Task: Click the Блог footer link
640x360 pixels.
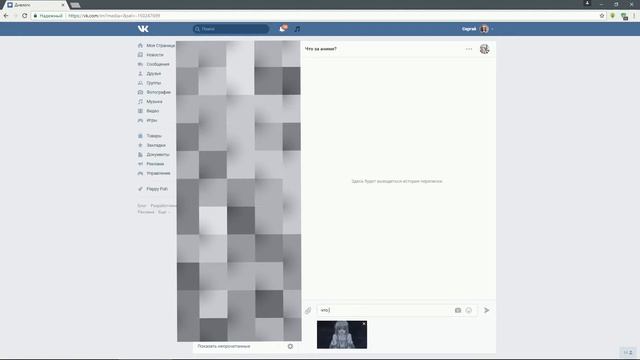Action: point(142,206)
